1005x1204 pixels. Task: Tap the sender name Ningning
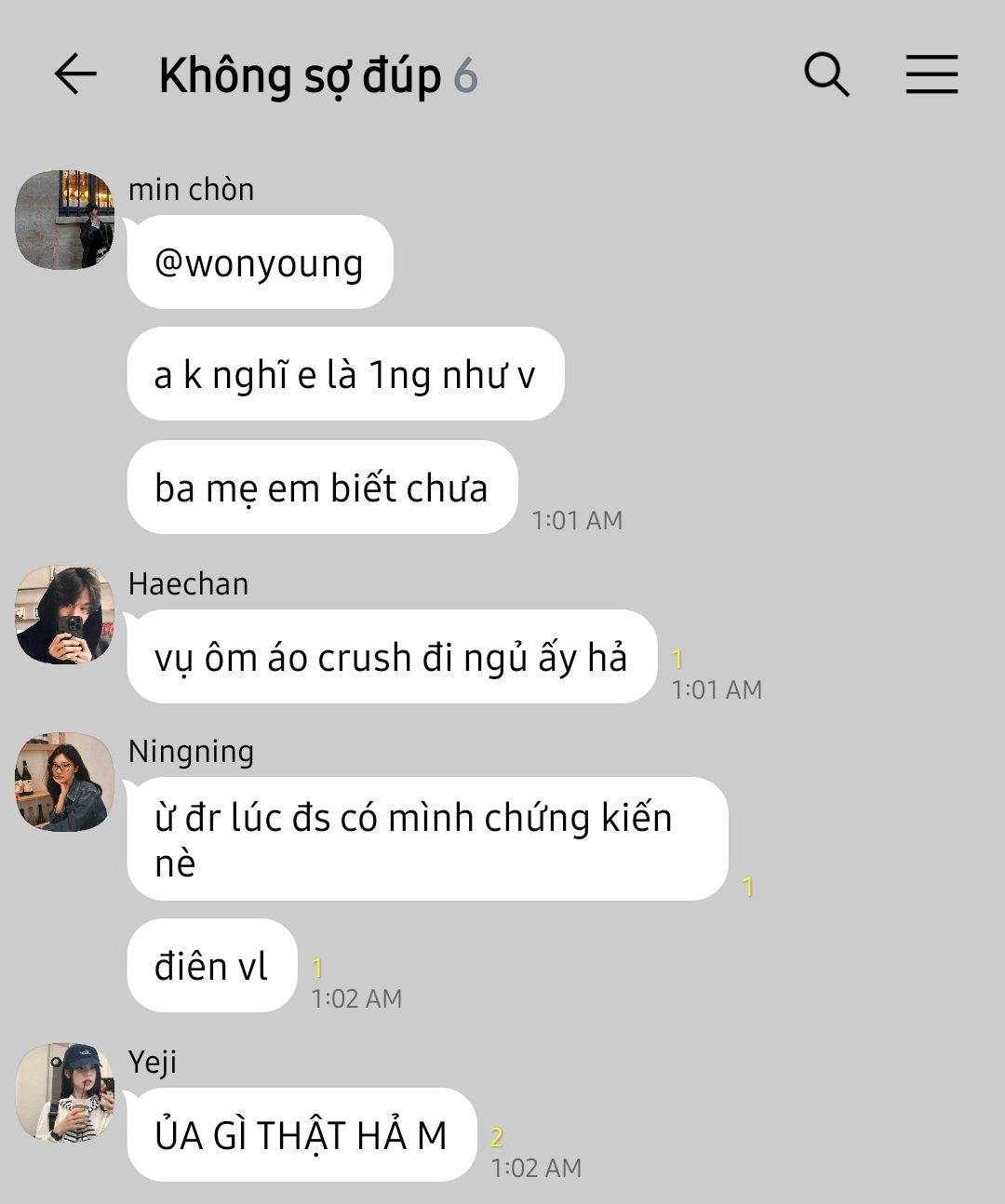pos(191,752)
